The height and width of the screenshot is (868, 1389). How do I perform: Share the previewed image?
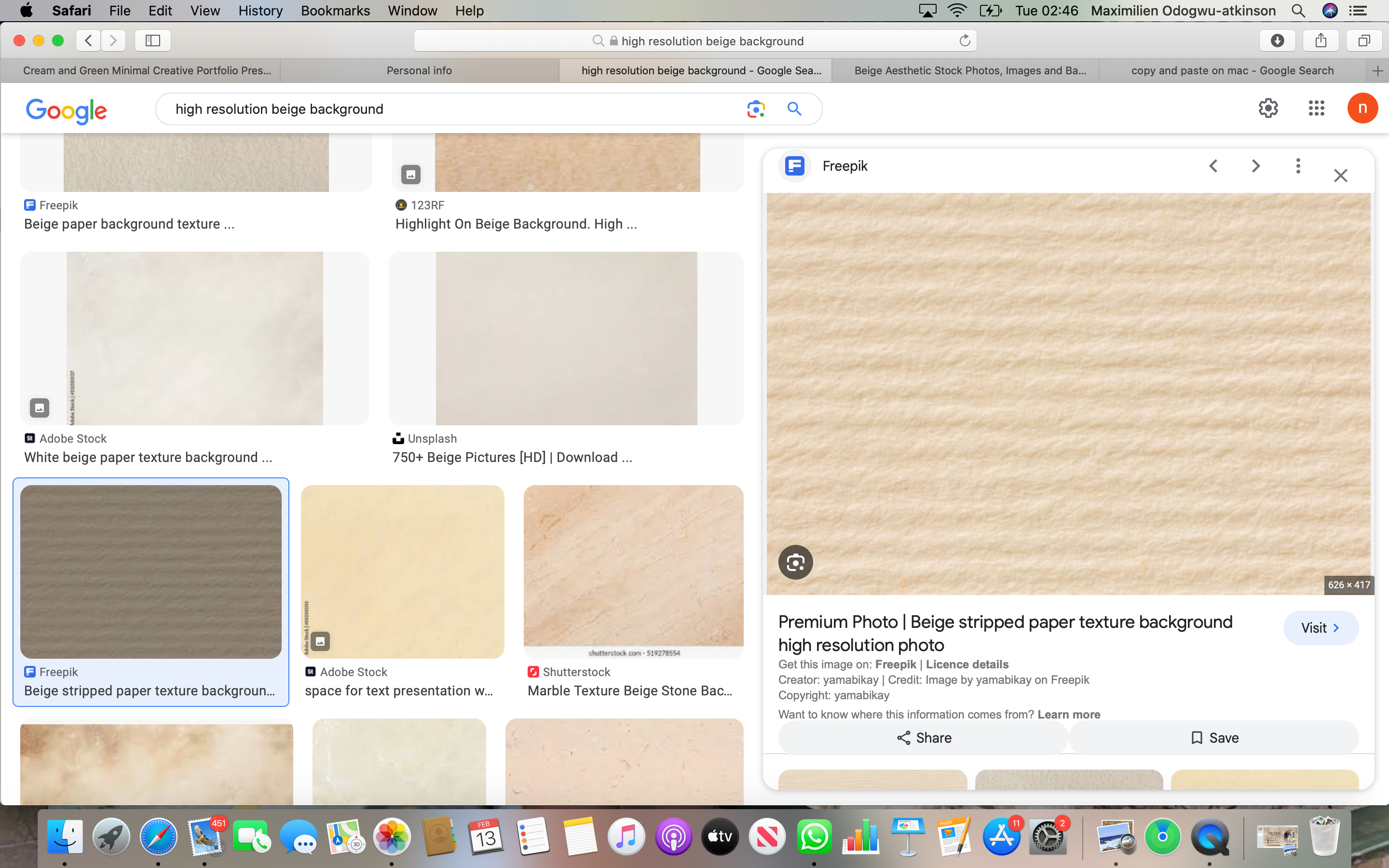(924, 738)
